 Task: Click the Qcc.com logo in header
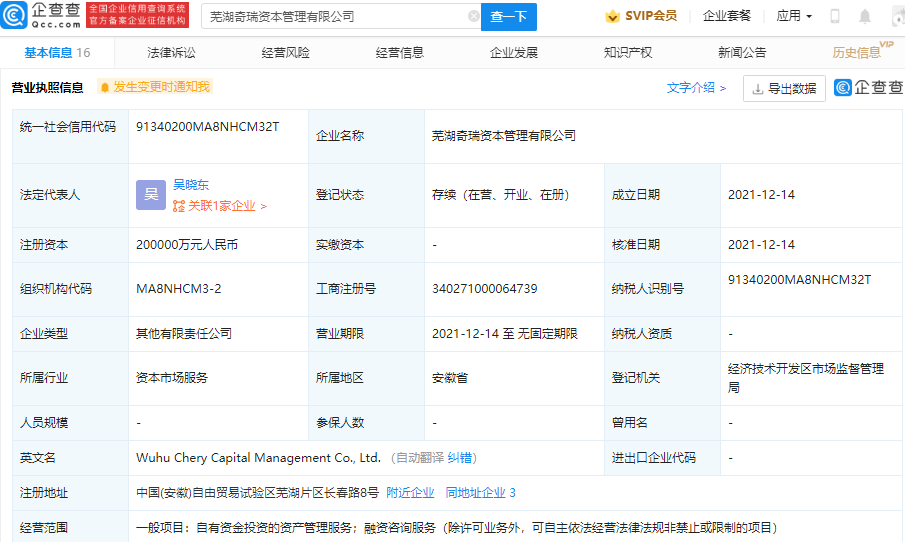(42, 16)
